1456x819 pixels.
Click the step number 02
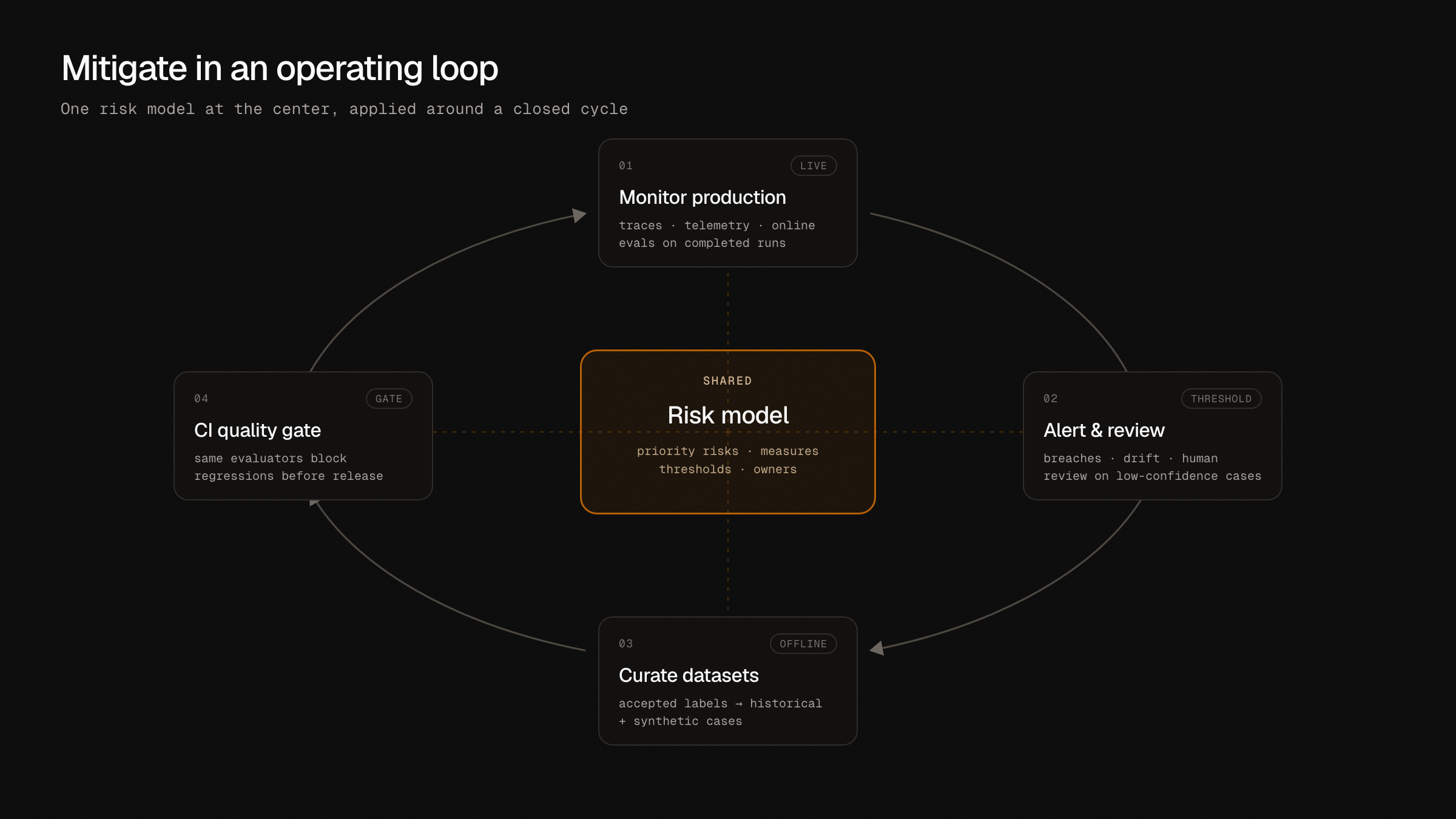point(1050,399)
